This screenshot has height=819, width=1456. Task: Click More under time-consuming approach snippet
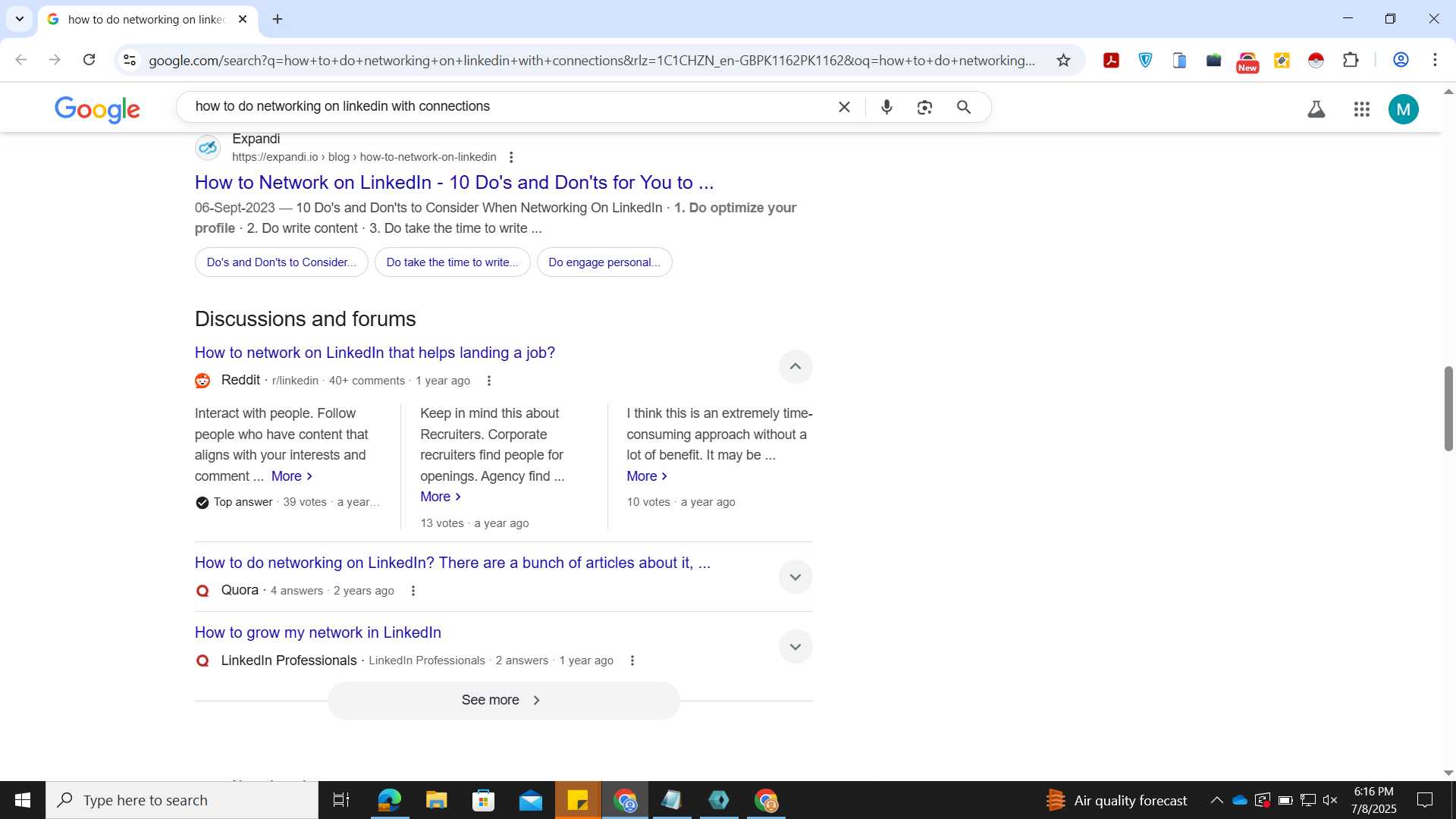coord(647,476)
